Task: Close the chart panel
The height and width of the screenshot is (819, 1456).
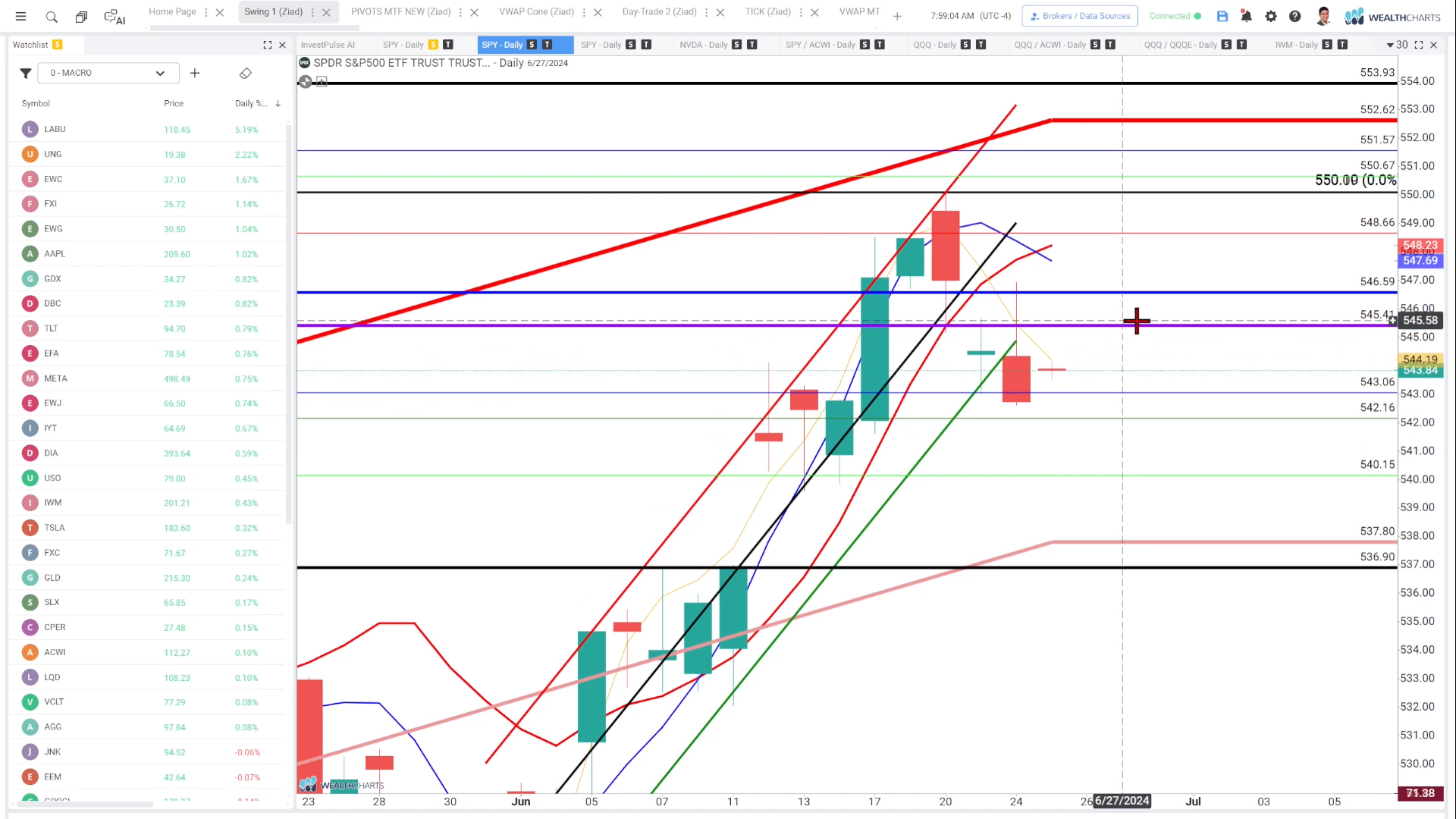Action: point(1433,45)
